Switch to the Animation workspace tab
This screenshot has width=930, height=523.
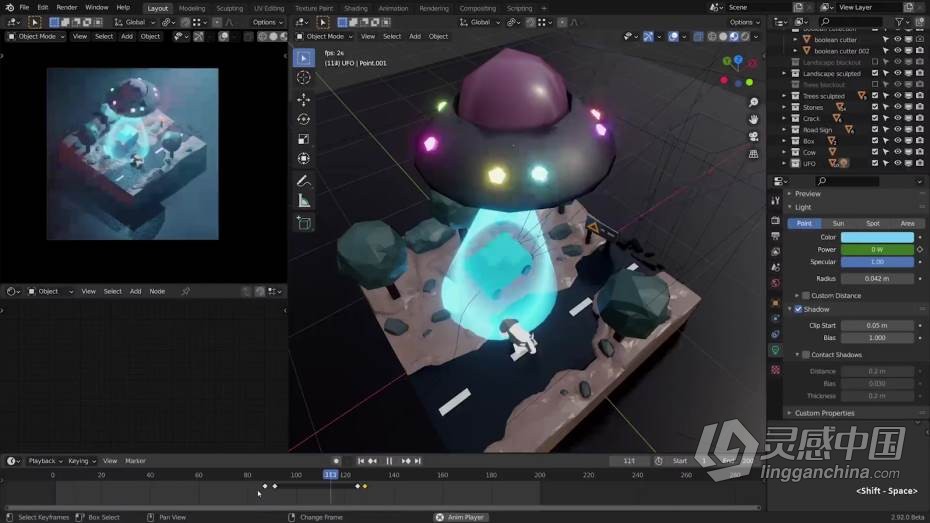point(393,8)
